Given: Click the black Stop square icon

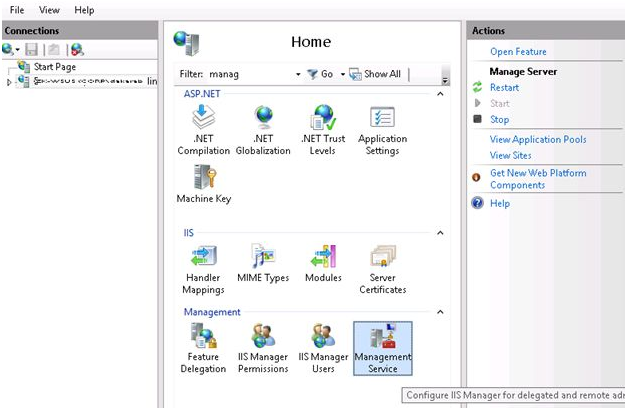Looking at the screenshot, I should [477, 119].
